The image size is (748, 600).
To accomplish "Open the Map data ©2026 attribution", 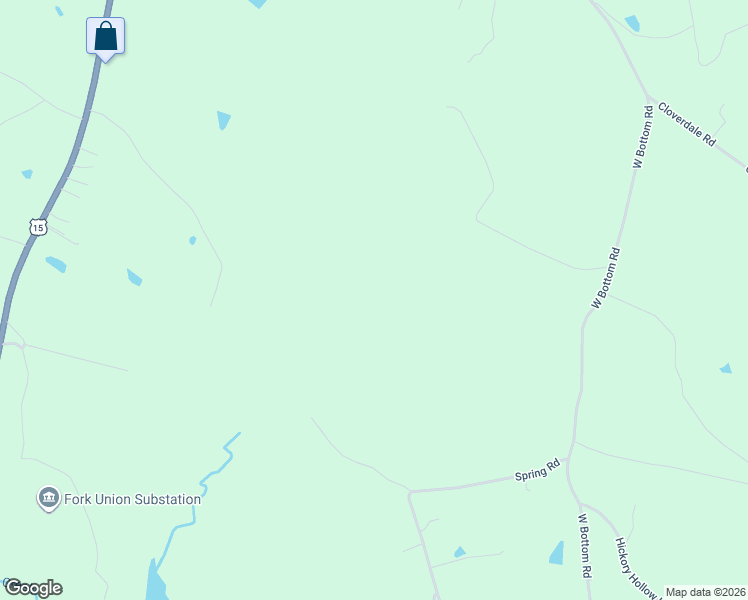I will [706, 592].
